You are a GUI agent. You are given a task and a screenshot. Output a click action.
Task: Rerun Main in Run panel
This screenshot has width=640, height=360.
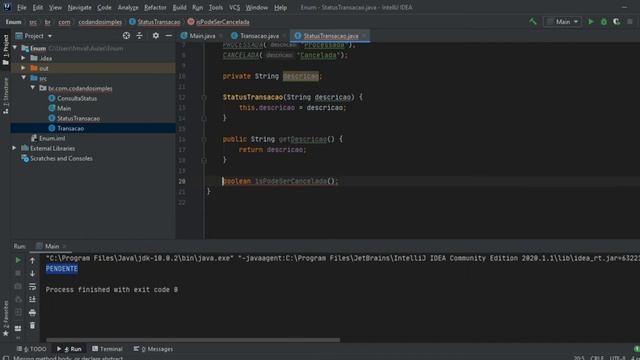click(18, 260)
